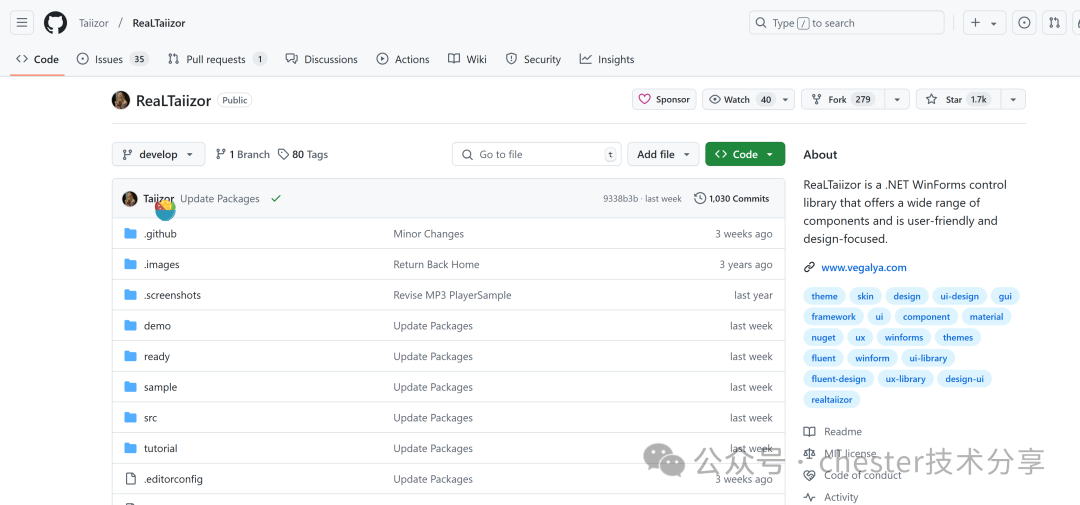Star the repository

(957, 99)
